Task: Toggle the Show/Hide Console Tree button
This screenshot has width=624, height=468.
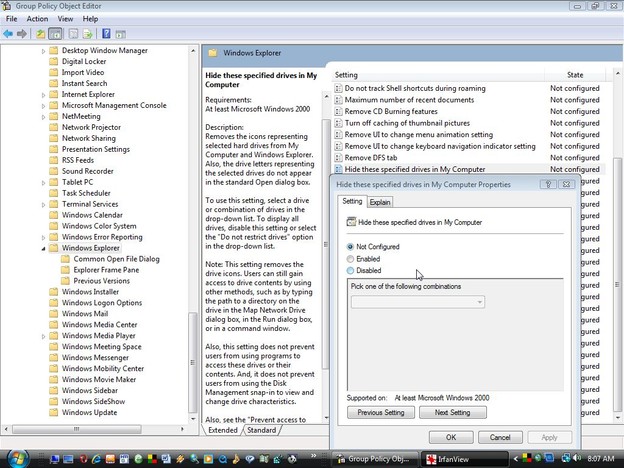Action: point(55,34)
